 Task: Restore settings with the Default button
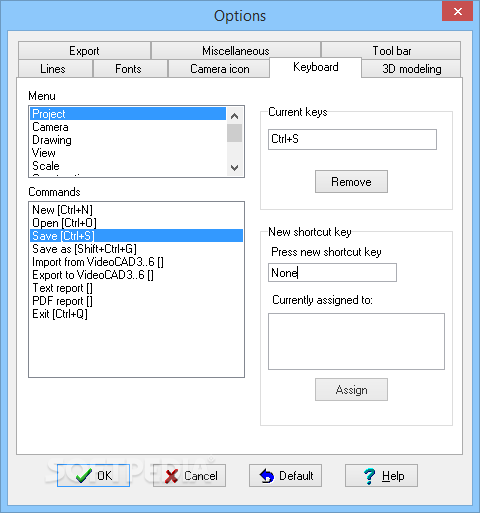click(285, 475)
